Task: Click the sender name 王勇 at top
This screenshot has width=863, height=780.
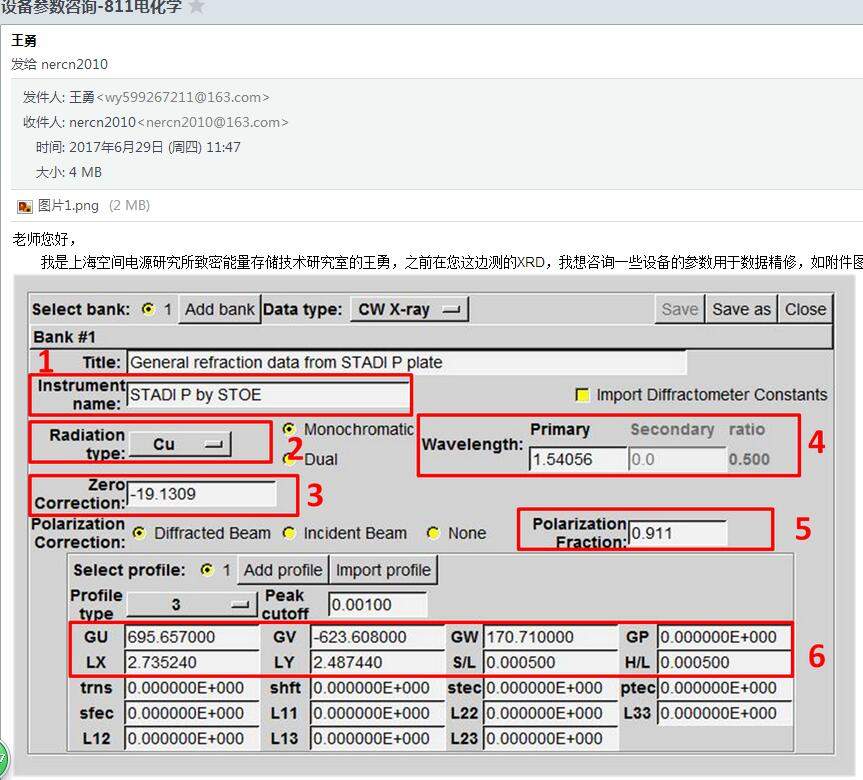Action: pyautogui.click(x=24, y=40)
